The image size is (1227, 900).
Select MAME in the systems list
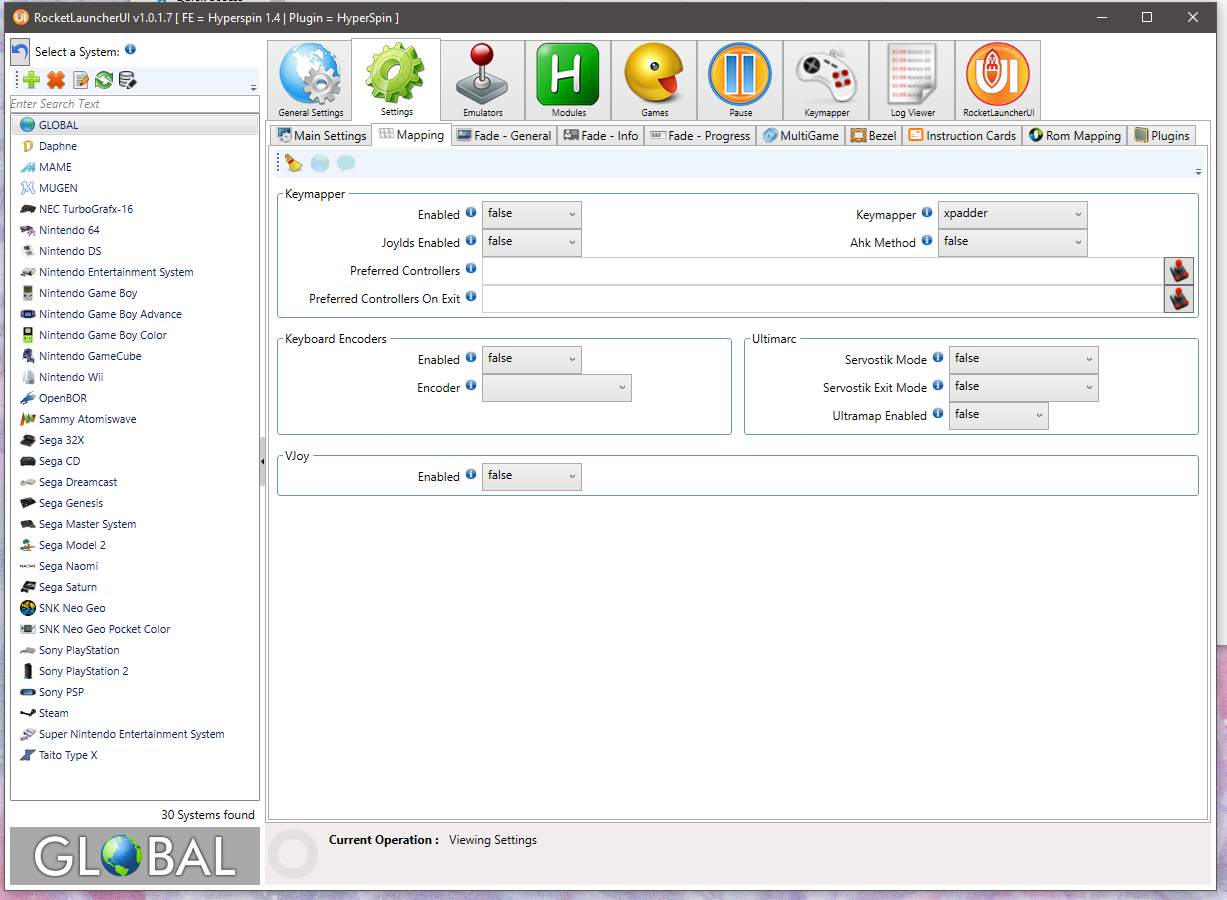point(135,167)
